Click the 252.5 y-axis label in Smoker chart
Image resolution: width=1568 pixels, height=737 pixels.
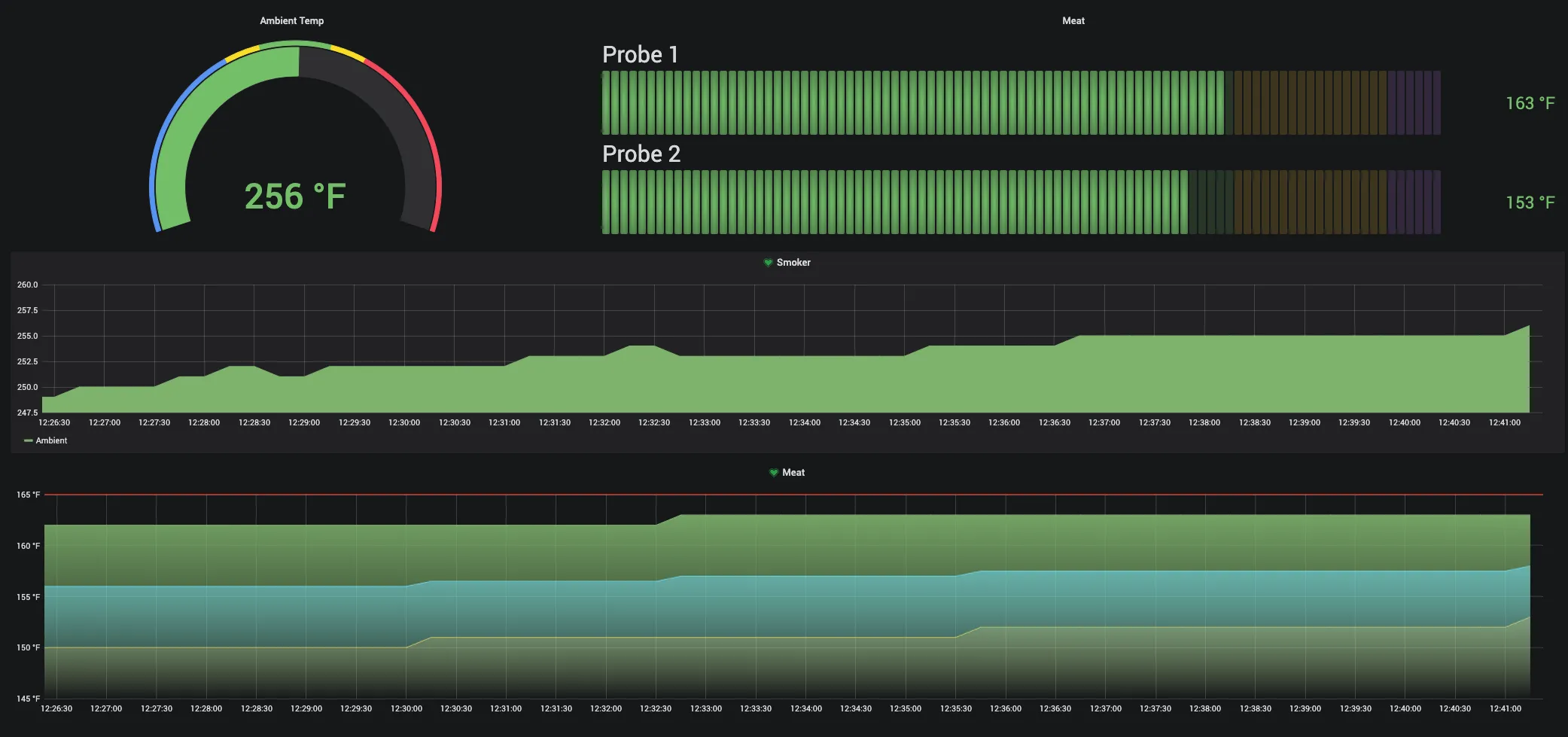[27, 361]
